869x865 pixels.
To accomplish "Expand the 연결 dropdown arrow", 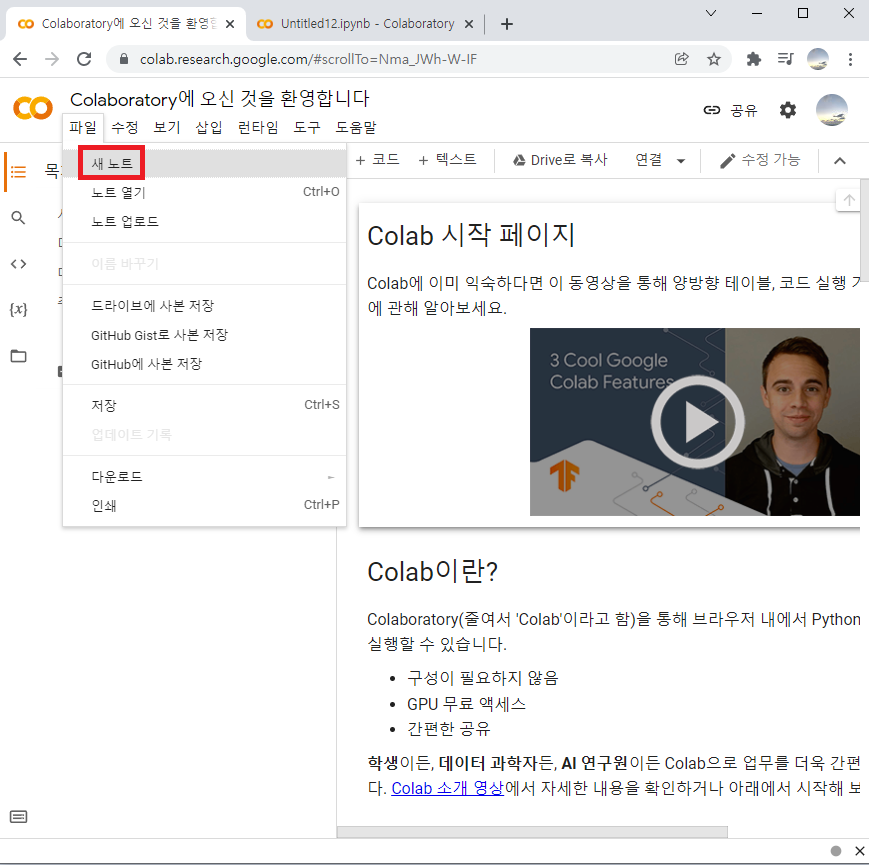I will pyautogui.click(x=681, y=161).
